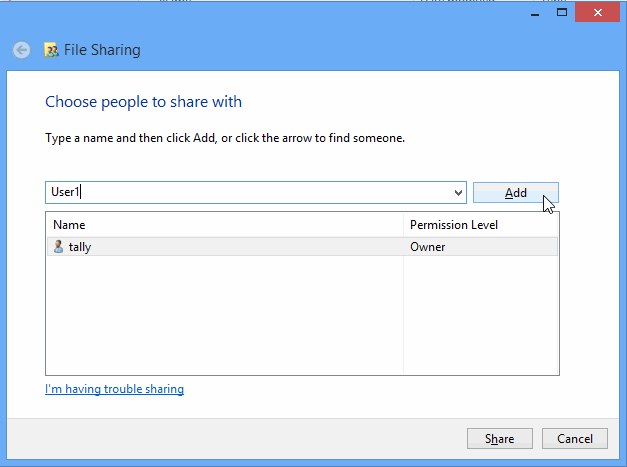Click the "Choose people to share with" heading

point(144,102)
